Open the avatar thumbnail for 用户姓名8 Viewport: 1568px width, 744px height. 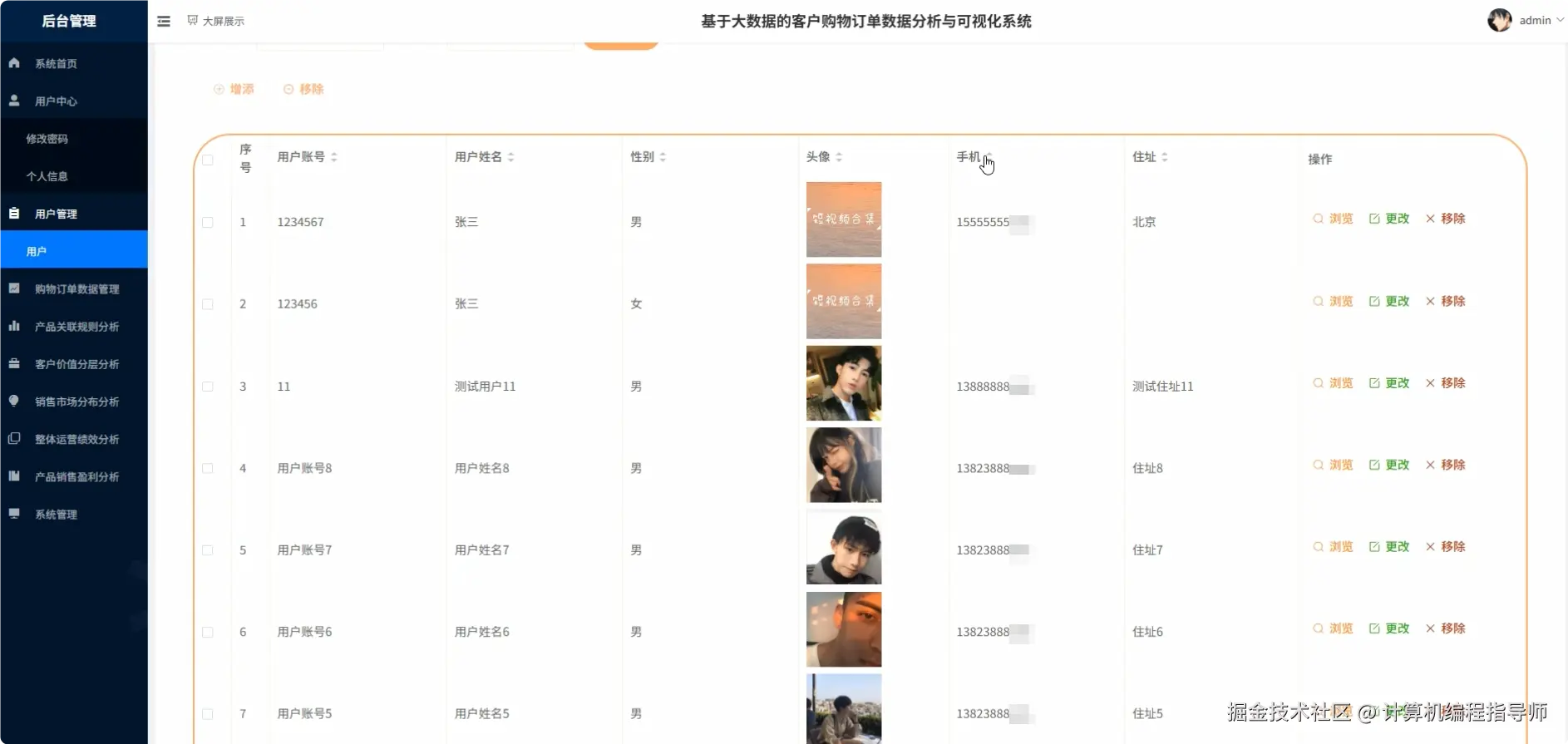point(844,466)
